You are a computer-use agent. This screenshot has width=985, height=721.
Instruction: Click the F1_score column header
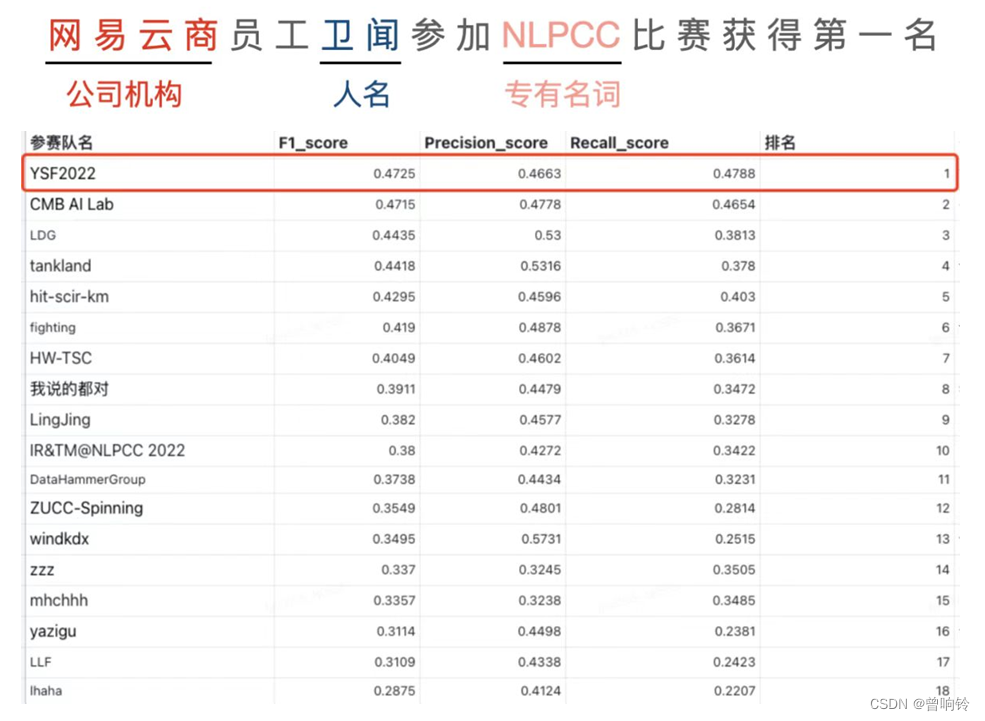[x=313, y=143]
